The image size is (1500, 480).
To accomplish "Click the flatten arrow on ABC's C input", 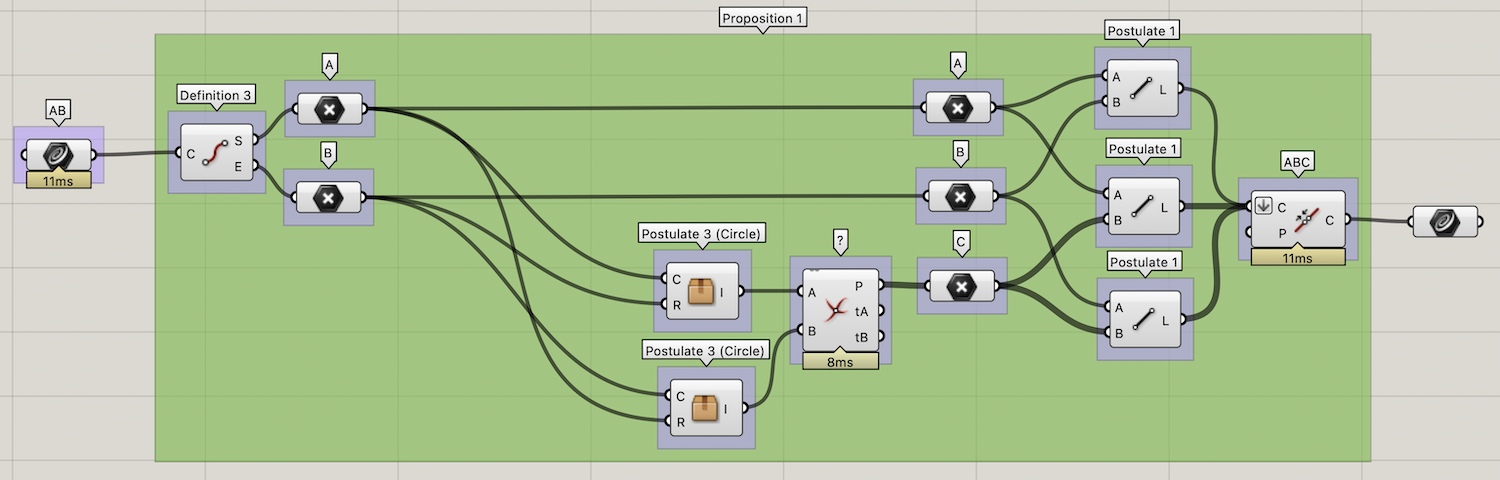I will pos(1263,207).
